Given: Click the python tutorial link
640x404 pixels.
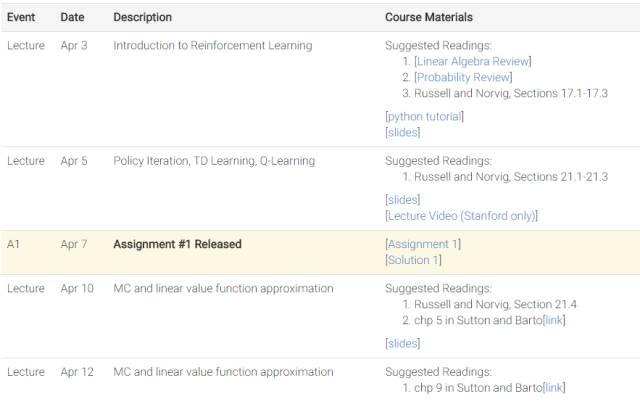Looking at the screenshot, I should [x=424, y=116].
